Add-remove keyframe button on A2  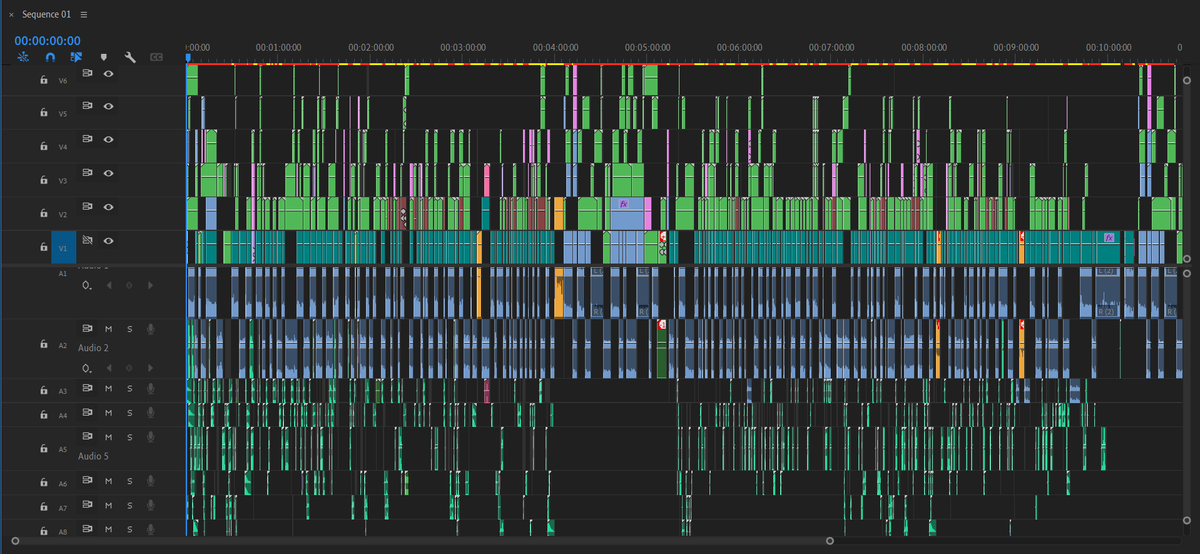129,367
